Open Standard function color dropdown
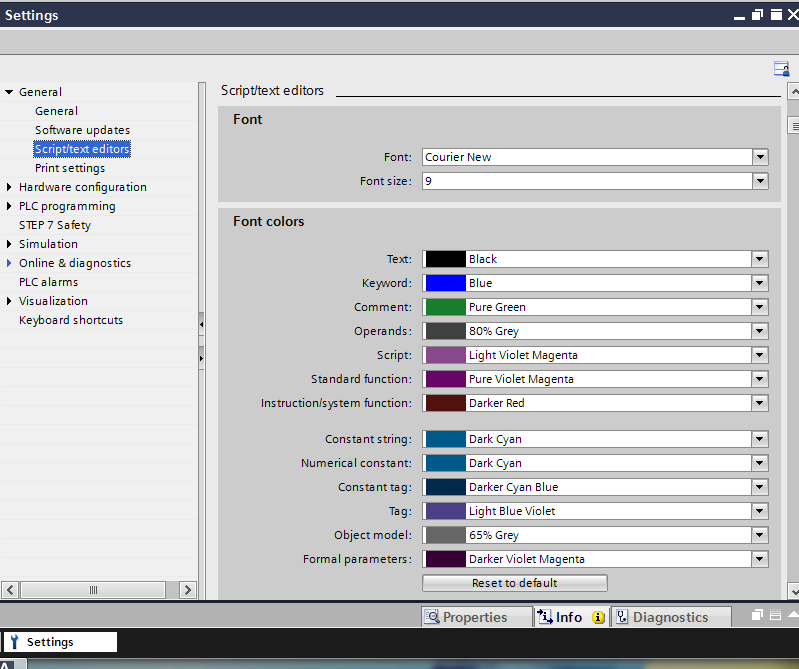This screenshot has width=799, height=669. (759, 379)
